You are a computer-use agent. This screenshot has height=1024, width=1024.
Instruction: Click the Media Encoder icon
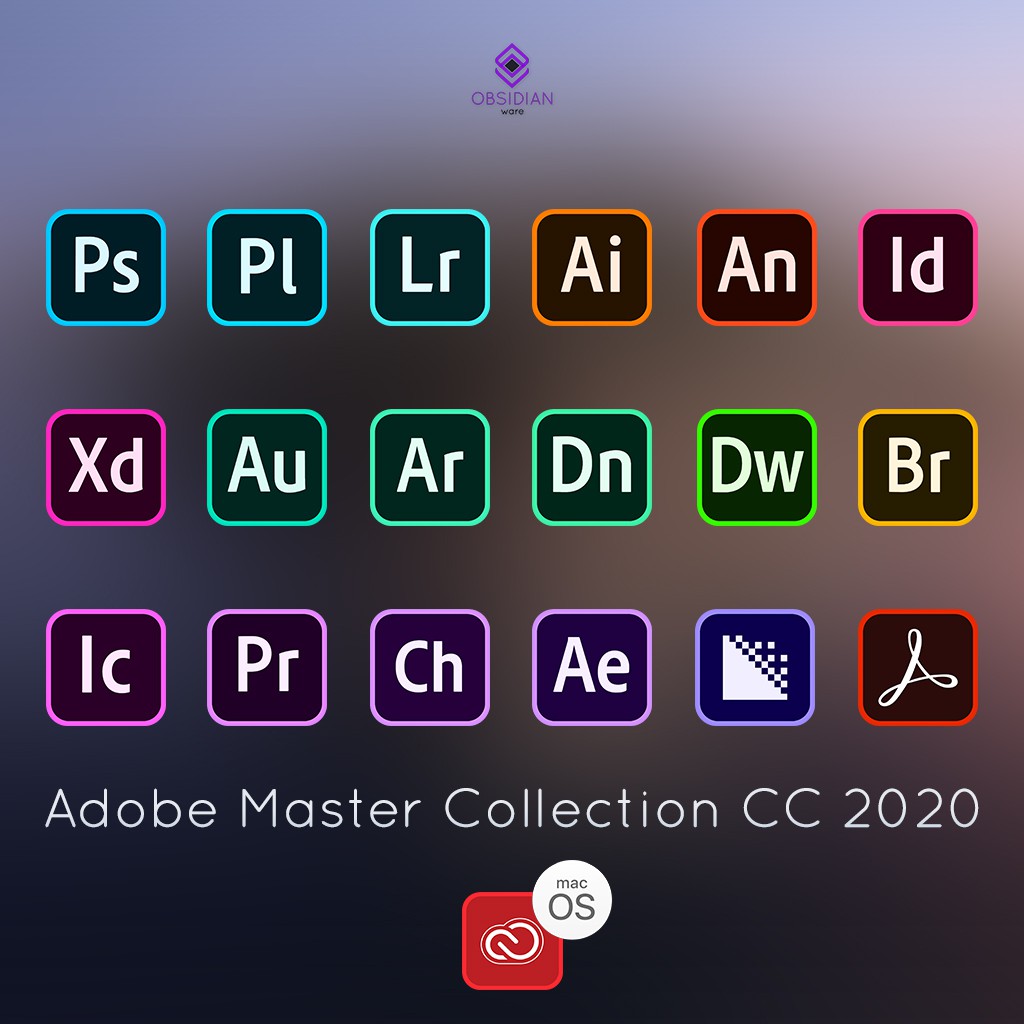click(755, 667)
